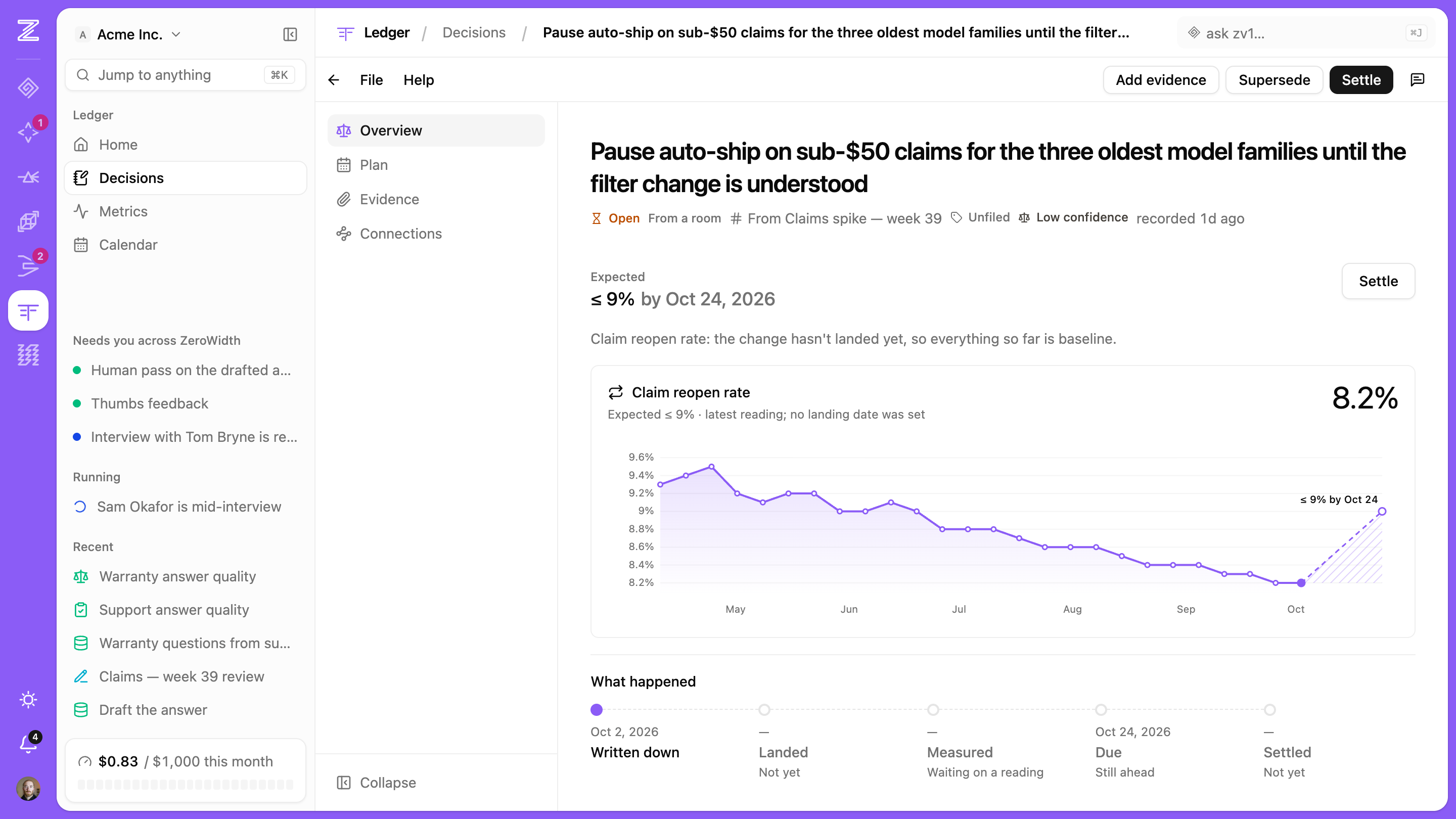Collapse sidebar using panel icon near Acme Inc.
The height and width of the screenshot is (819, 1456).
(x=290, y=34)
